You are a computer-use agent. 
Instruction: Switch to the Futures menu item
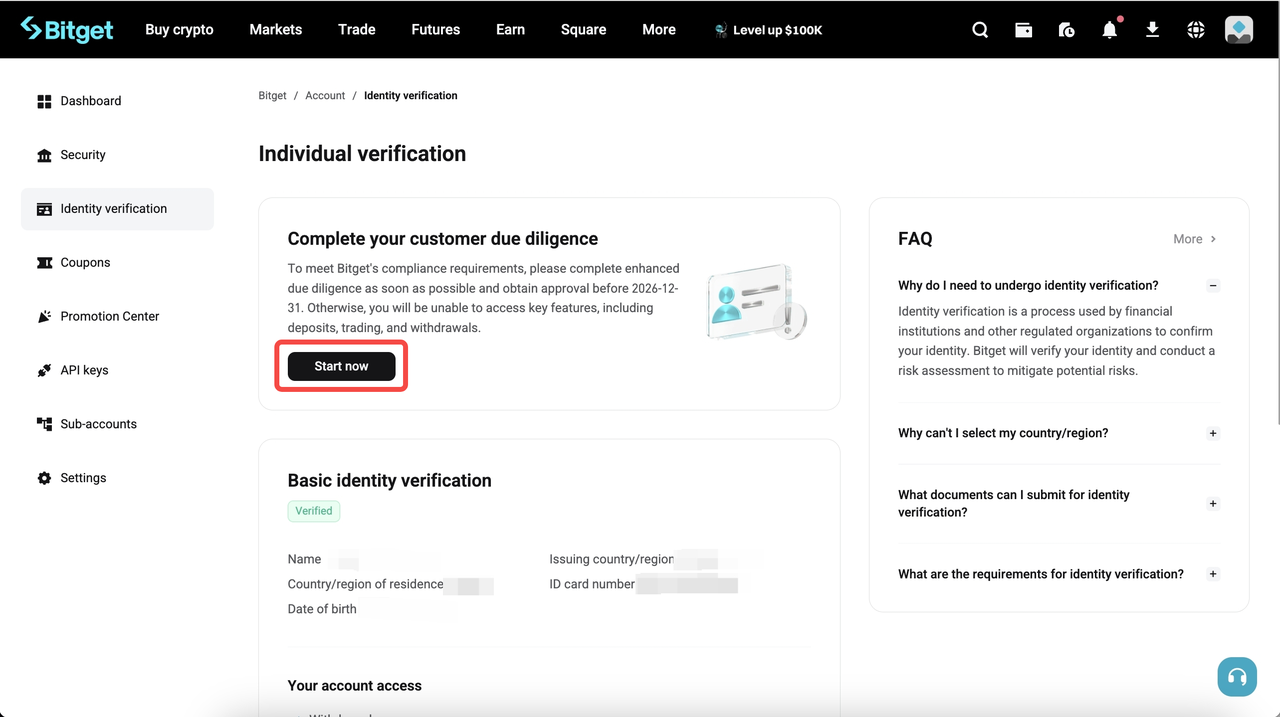[x=435, y=29]
